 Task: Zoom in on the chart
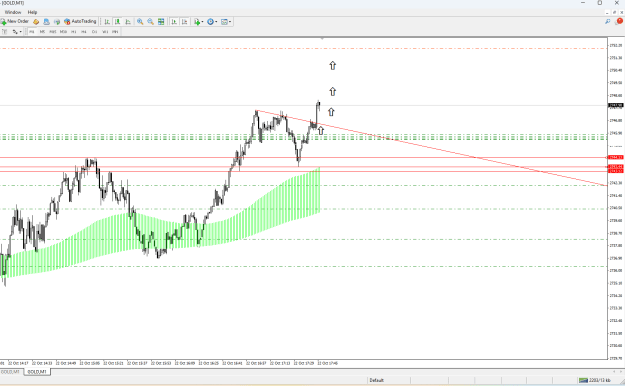(x=140, y=22)
